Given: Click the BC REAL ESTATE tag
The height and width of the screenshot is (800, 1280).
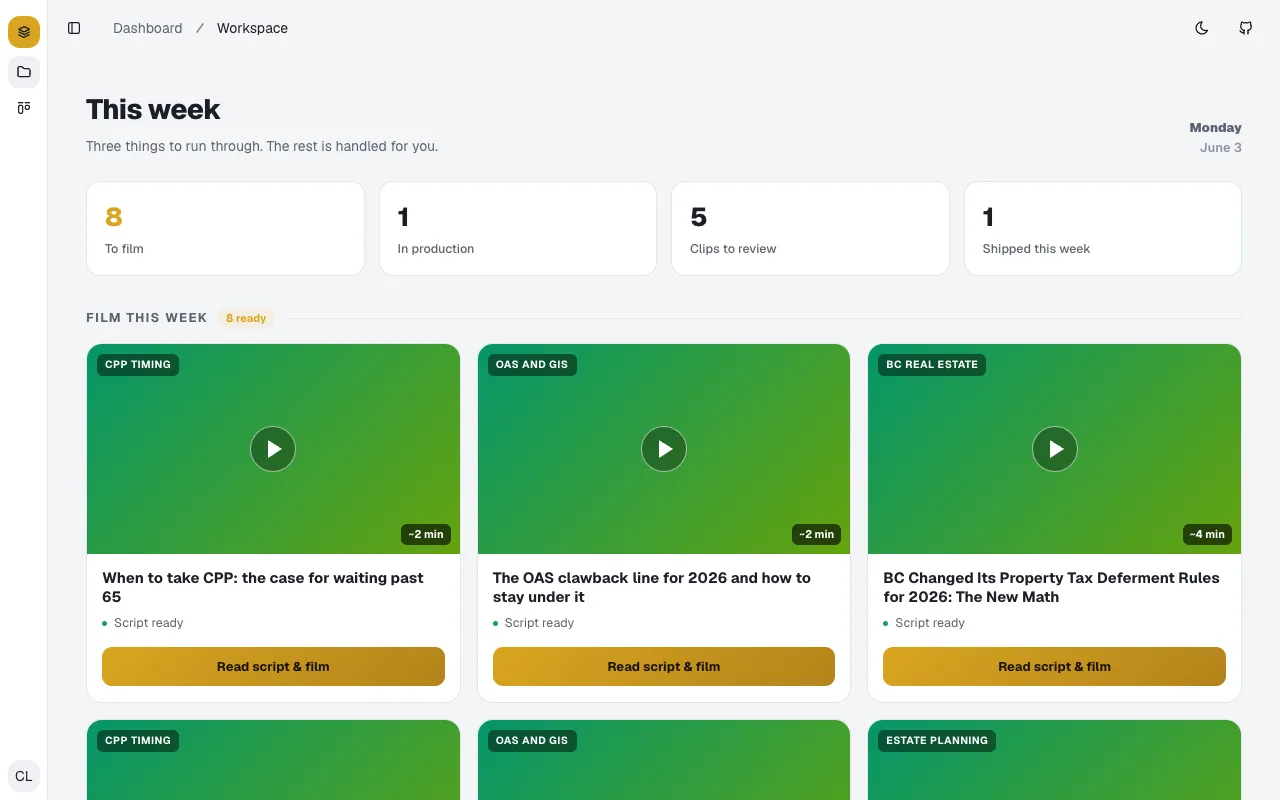Looking at the screenshot, I should [932, 364].
